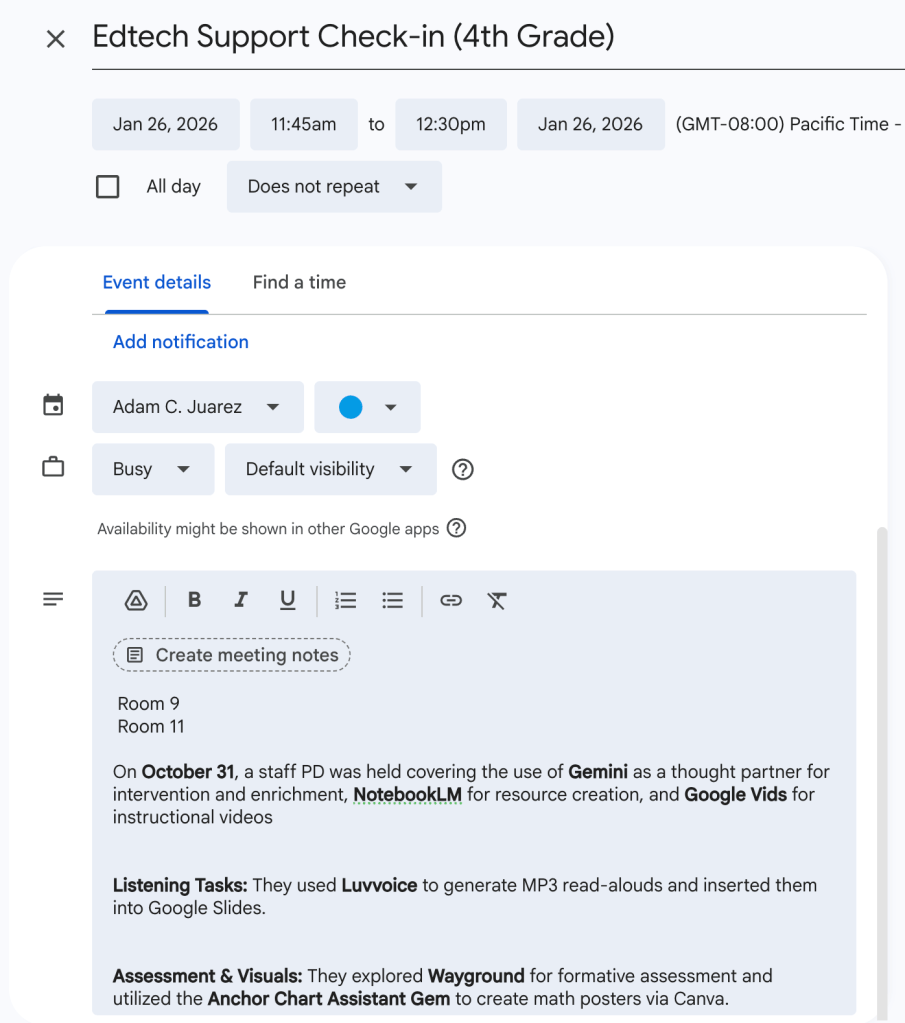Open the blue event color picker

[x=367, y=407]
